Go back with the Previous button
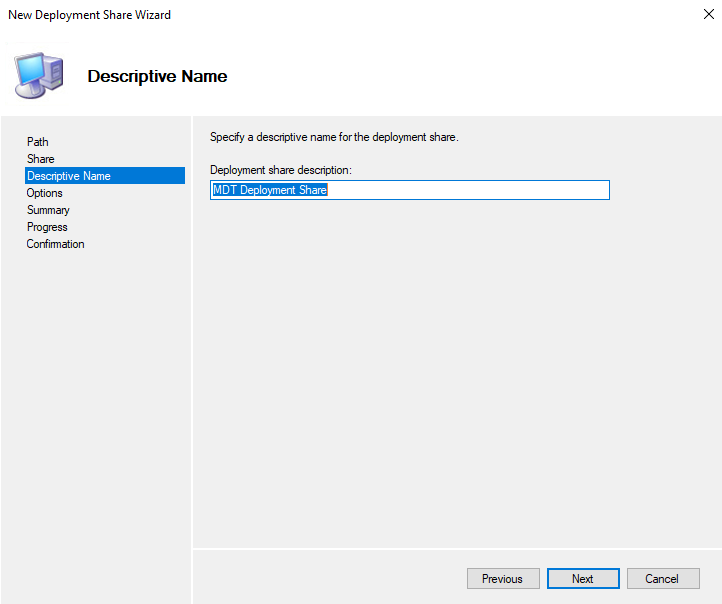This screenshot has height=604, width=722. [x=503, y=578]
